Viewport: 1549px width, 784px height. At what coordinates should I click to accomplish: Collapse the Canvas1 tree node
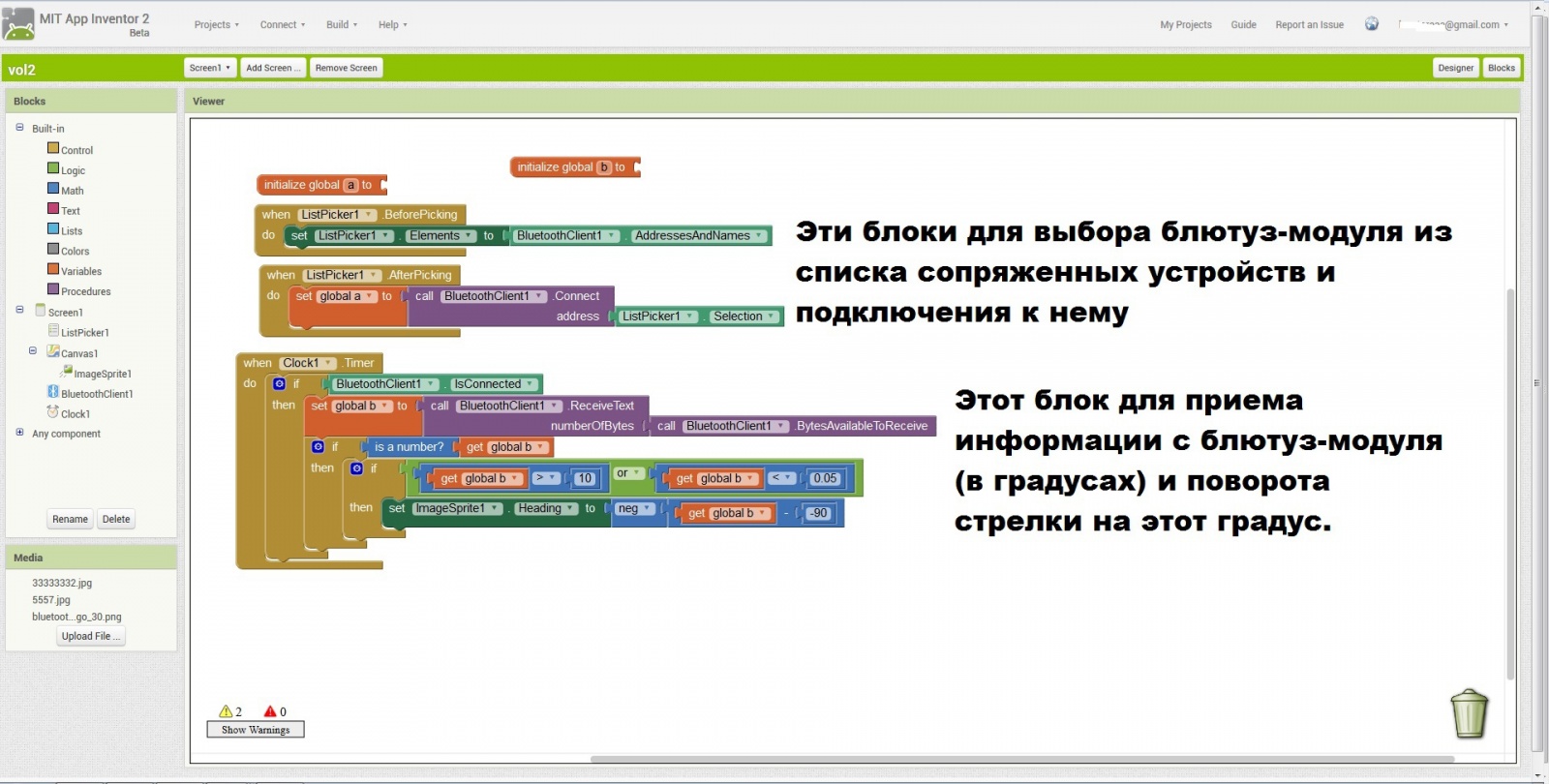[x=33, y=351]
